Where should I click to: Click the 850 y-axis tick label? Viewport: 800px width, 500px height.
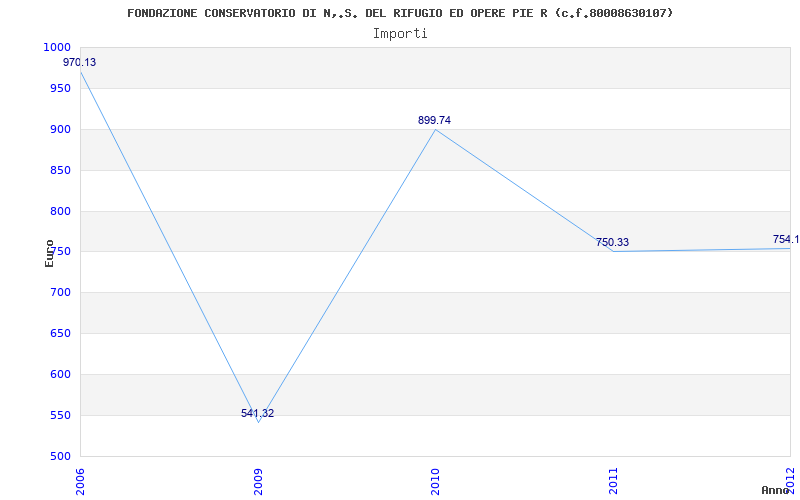pos(60,170)
